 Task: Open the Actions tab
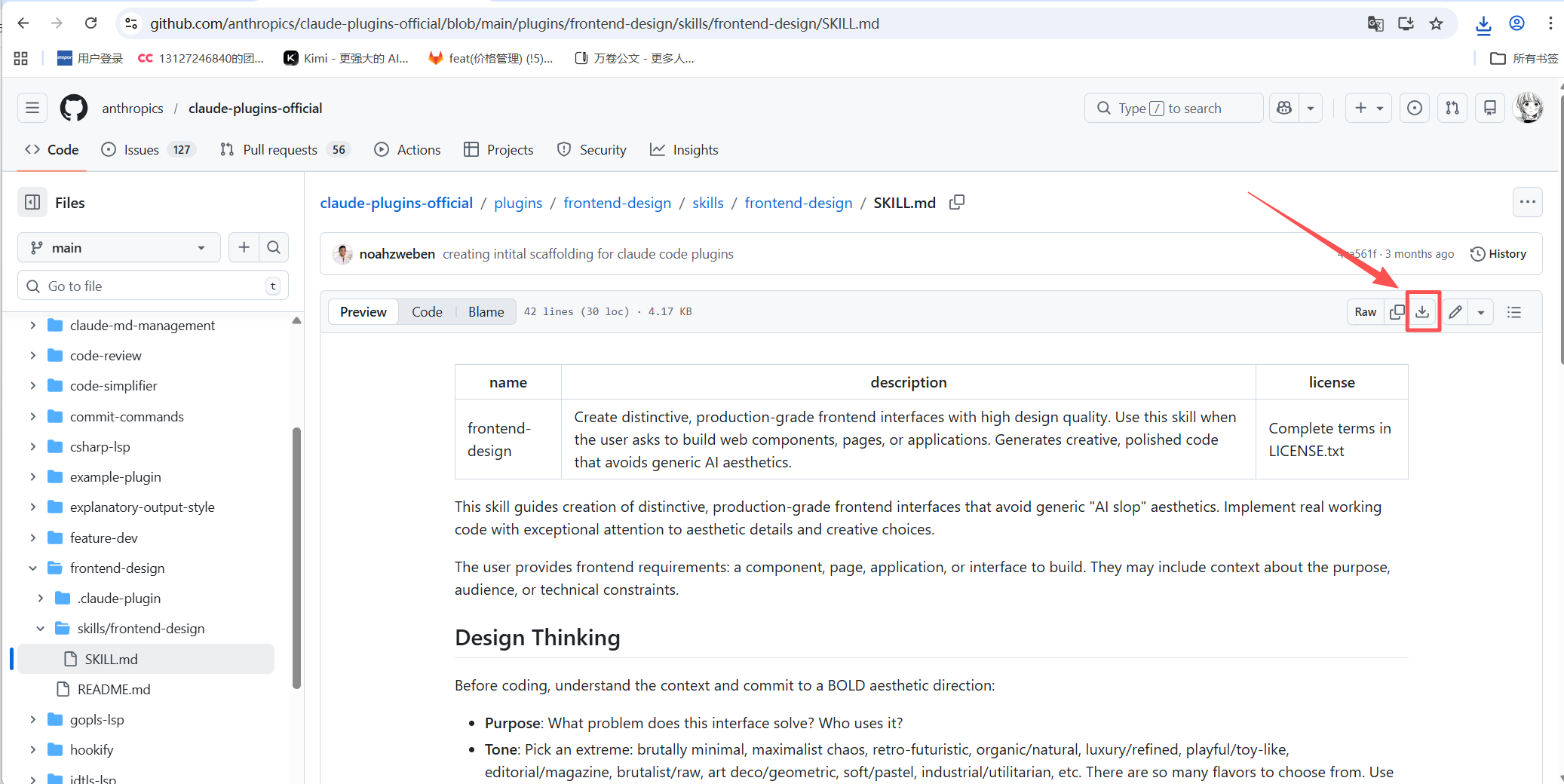point(407,149)
